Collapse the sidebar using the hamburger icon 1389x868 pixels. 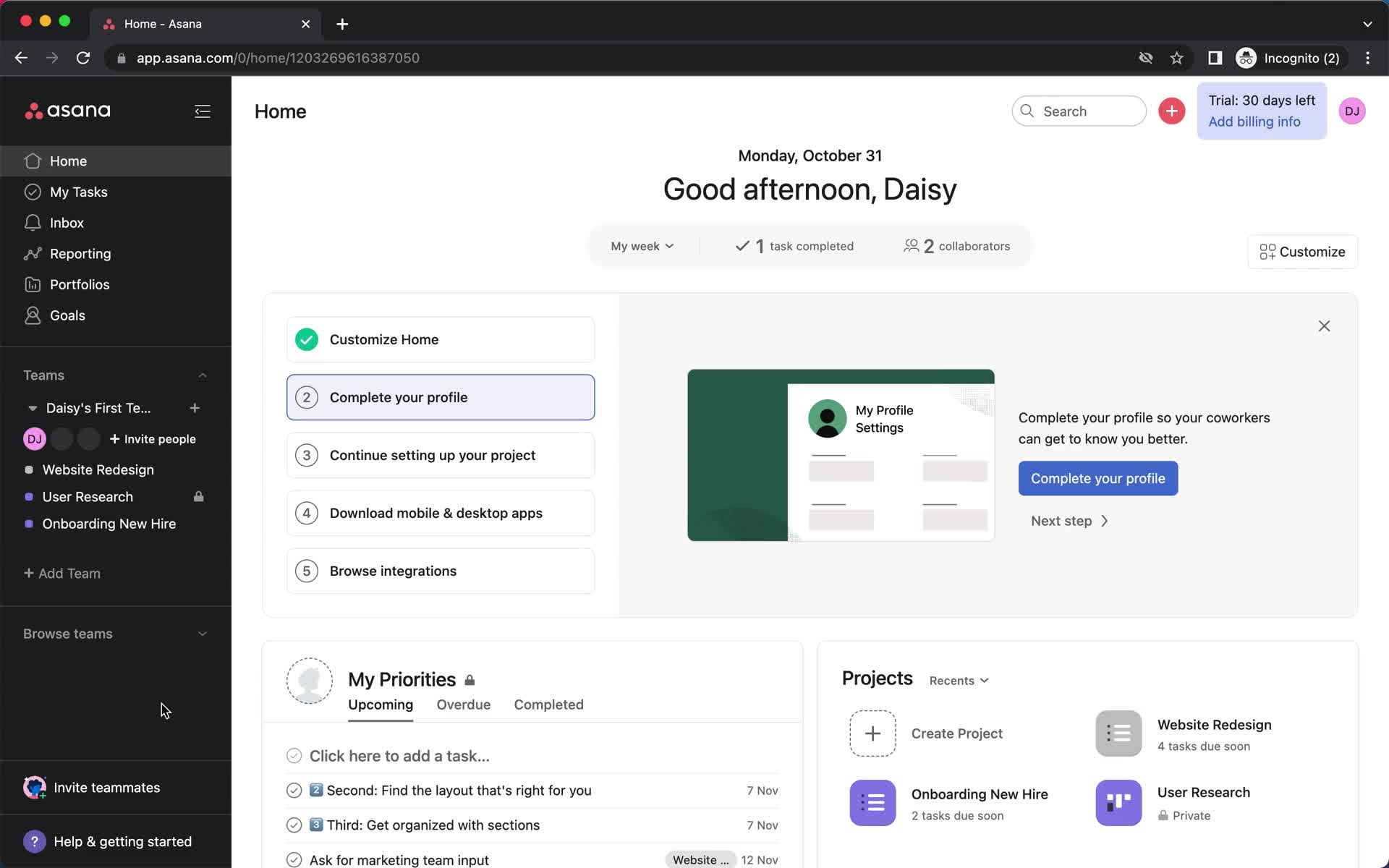click(203, 111)
